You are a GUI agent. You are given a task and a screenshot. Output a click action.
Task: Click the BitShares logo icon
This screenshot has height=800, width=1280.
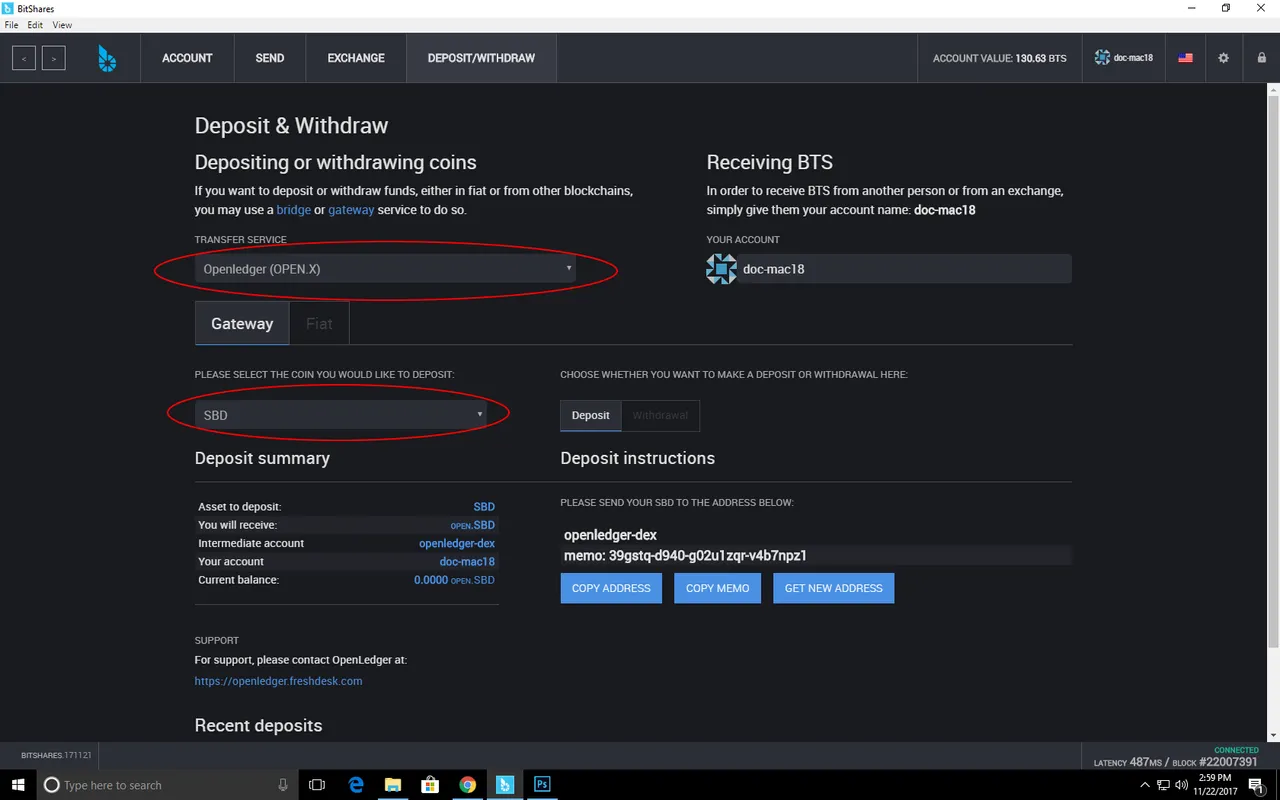coord(107,58)
